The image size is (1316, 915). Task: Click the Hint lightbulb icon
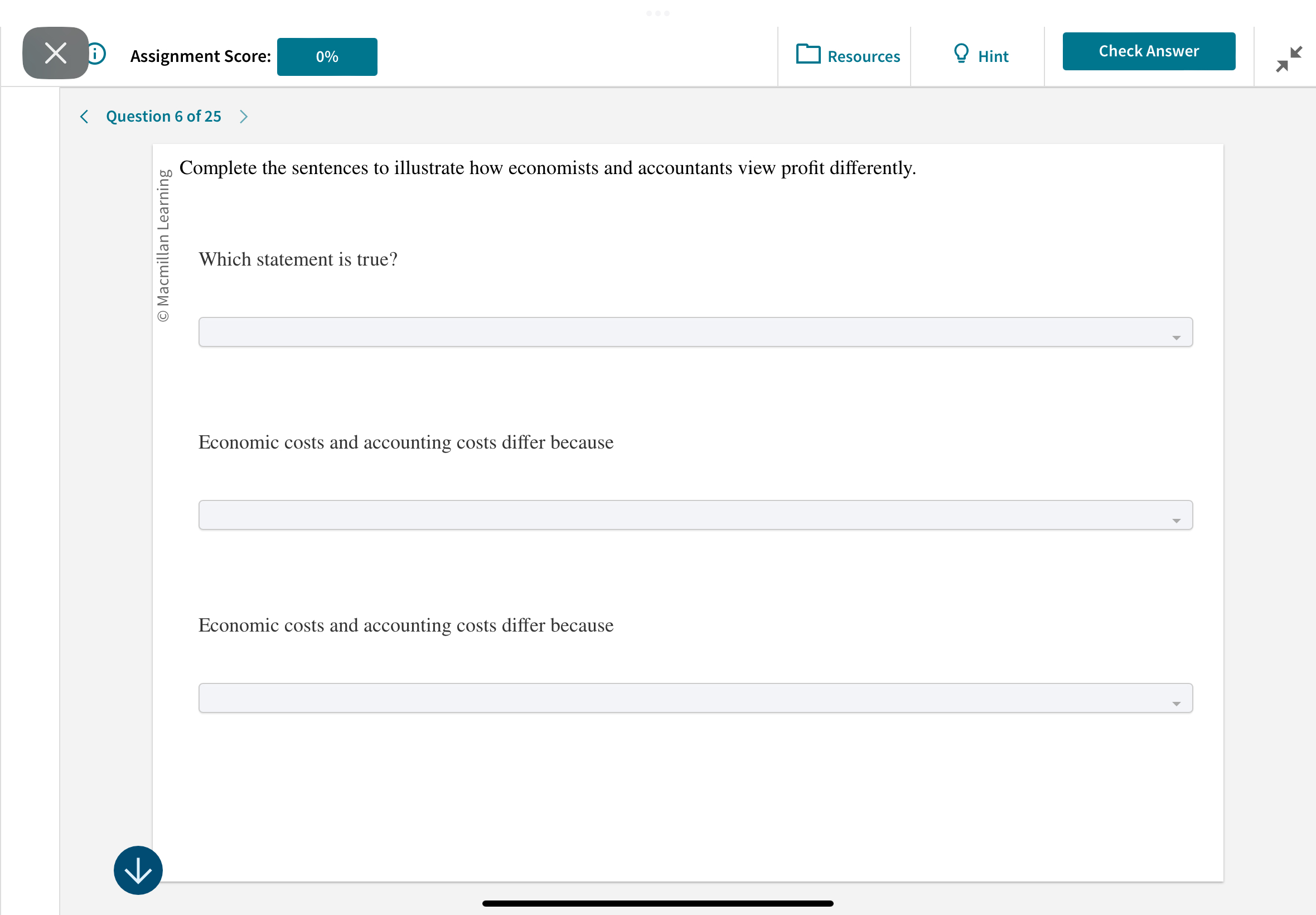[961, 55]
